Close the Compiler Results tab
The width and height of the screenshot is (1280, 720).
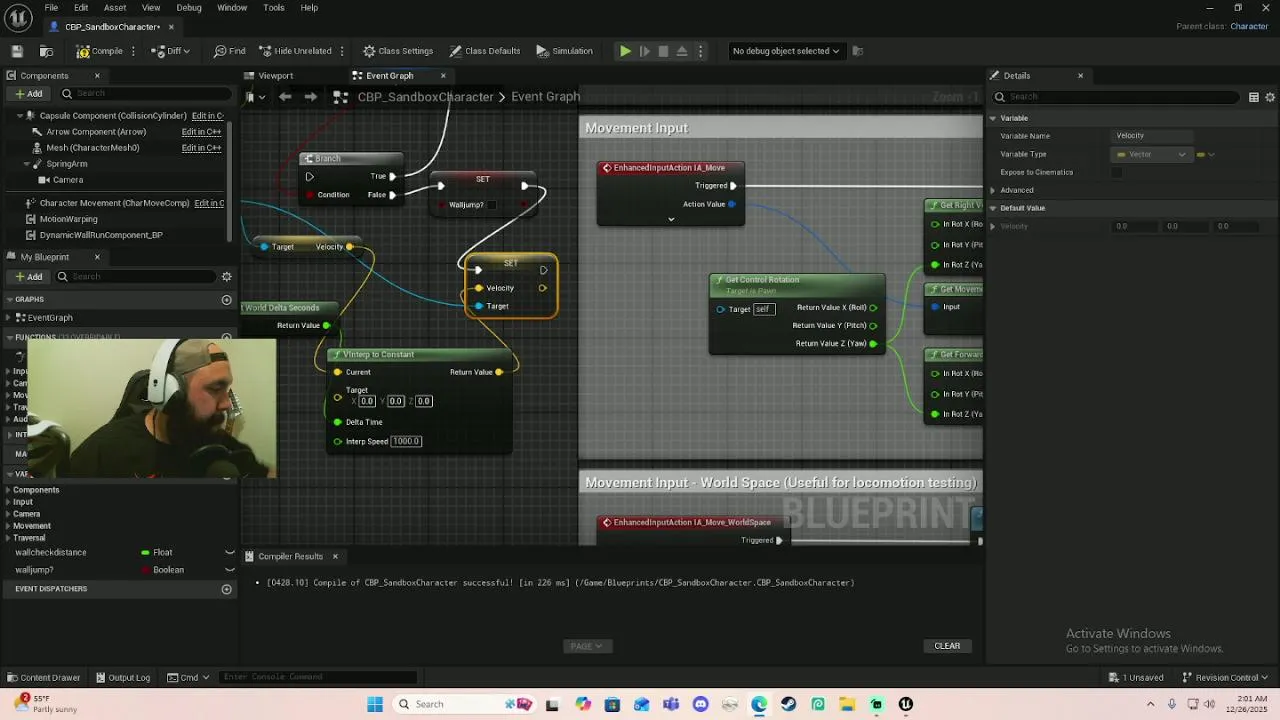[335, 556]
